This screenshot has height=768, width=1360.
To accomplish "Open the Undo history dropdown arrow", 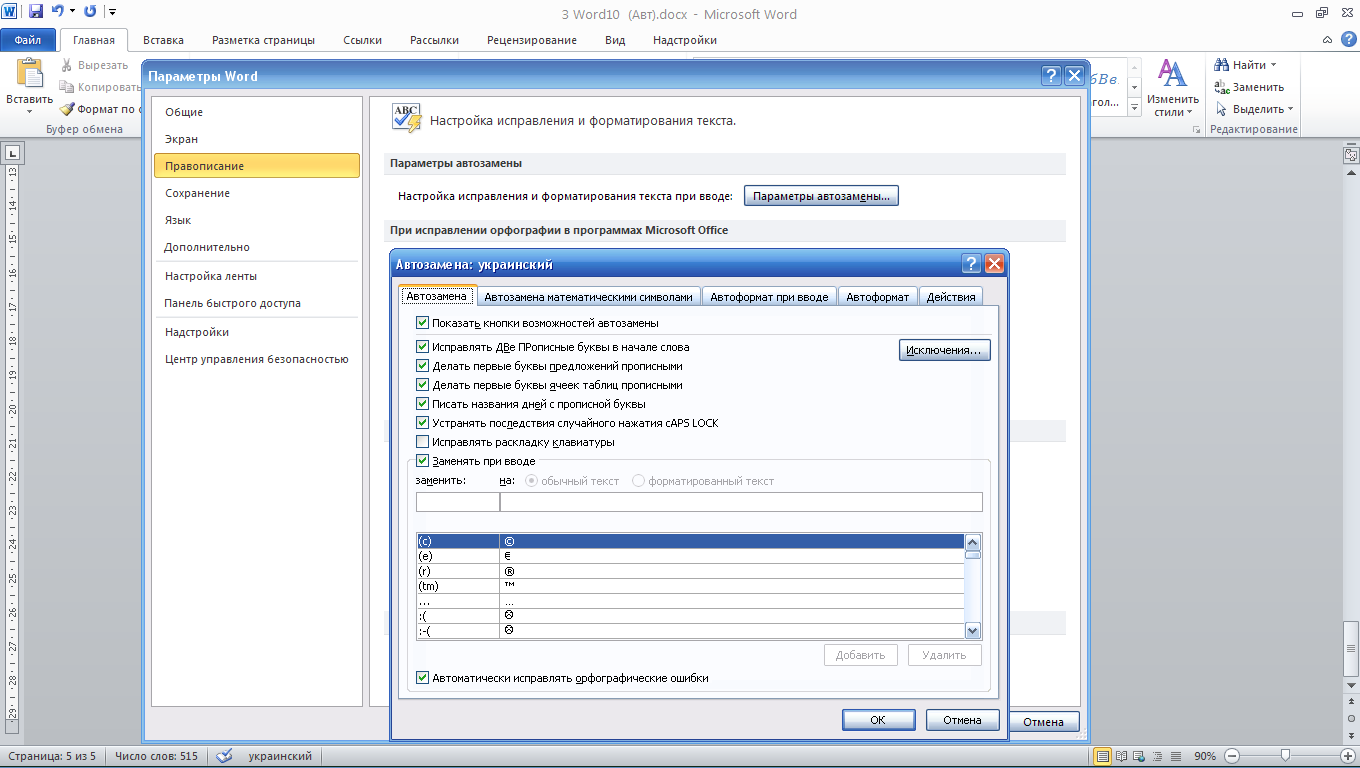I will (x=73, y=12).
